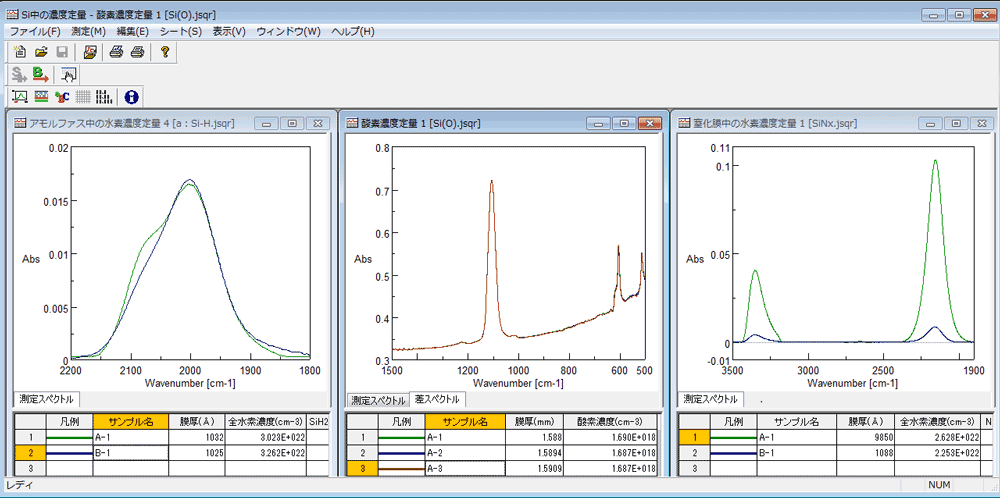The width and height of the screenshot is (1000, 498).
Task: Open the ウィンドウ(W) menu
Action: tap(288, 31)
